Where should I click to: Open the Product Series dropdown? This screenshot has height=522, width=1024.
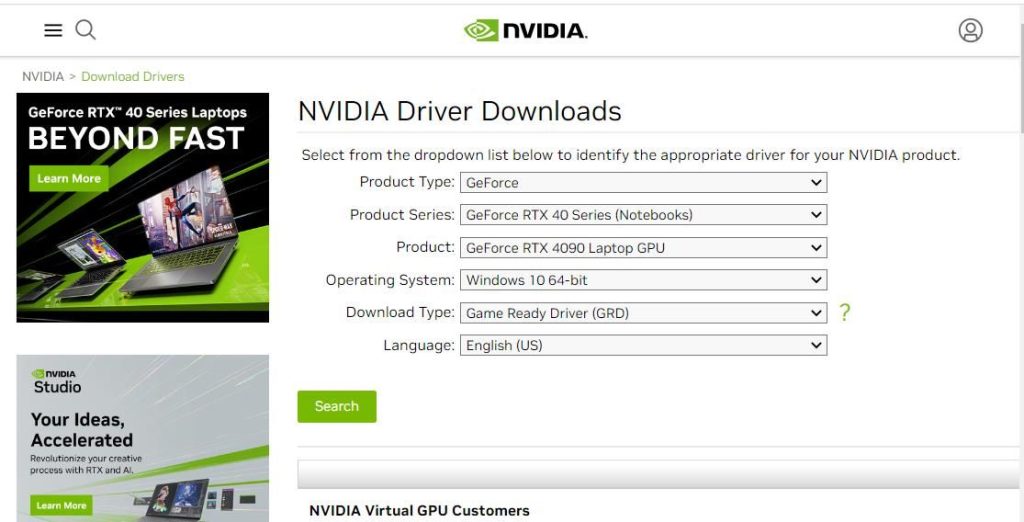click(643, 215)
